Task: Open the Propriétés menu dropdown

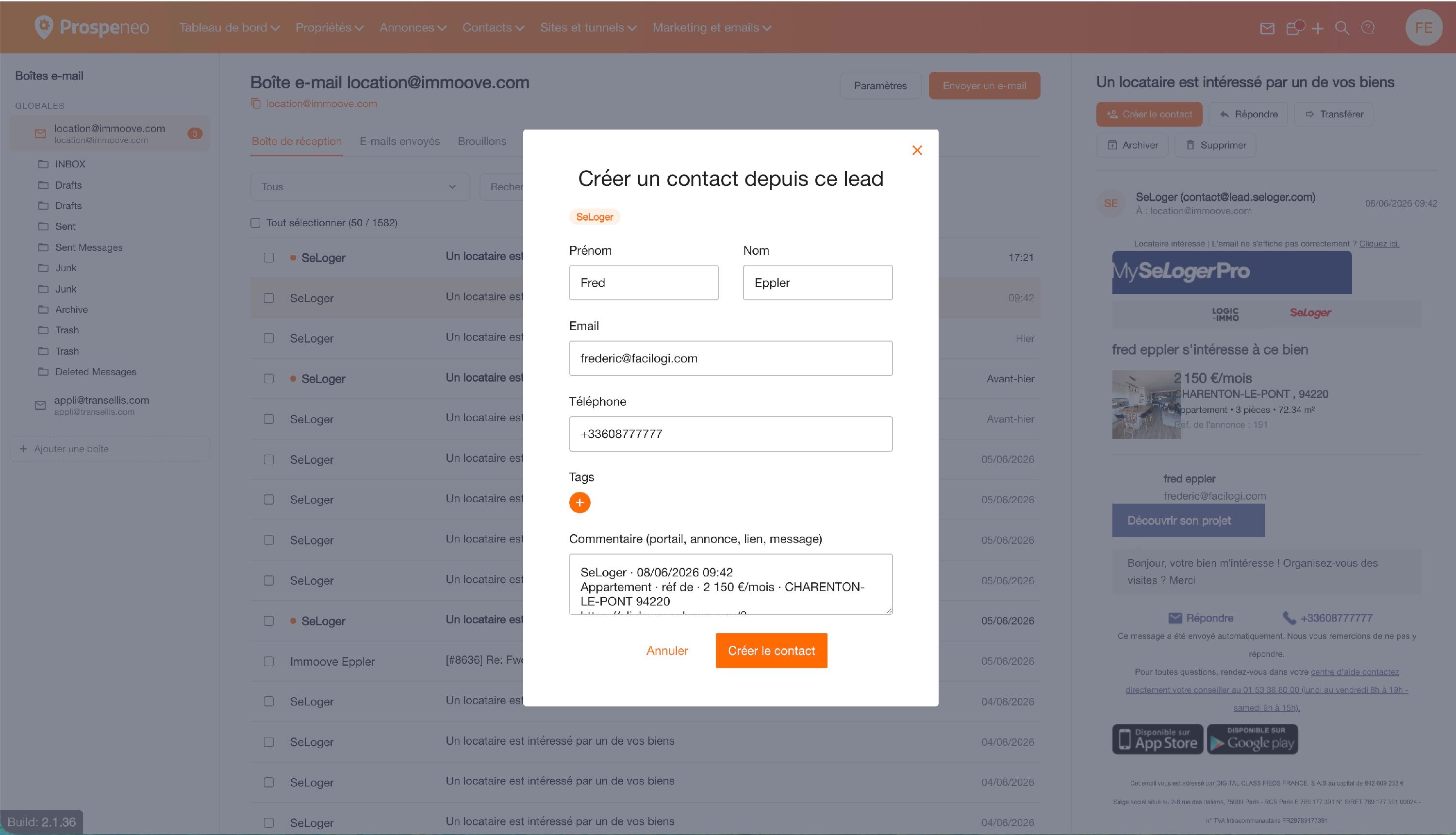Action: tap(329, 28)
